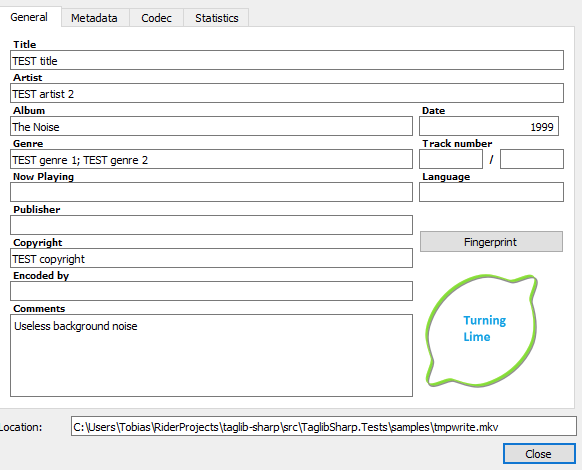Click the Date field showing 1999
582x470 pixels.
coord(489,126)
